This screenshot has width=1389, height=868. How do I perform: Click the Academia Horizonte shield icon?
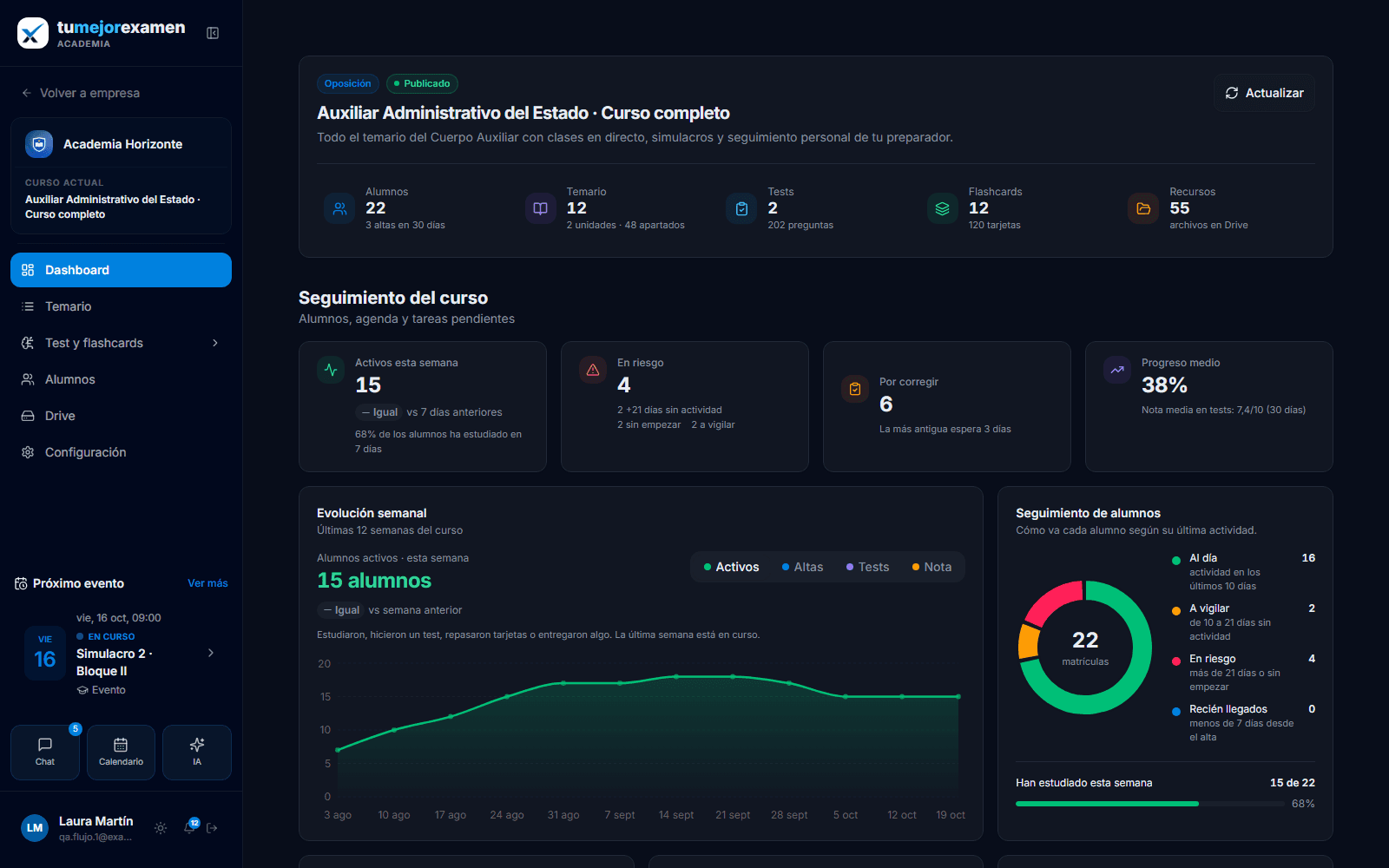point(39,144)
